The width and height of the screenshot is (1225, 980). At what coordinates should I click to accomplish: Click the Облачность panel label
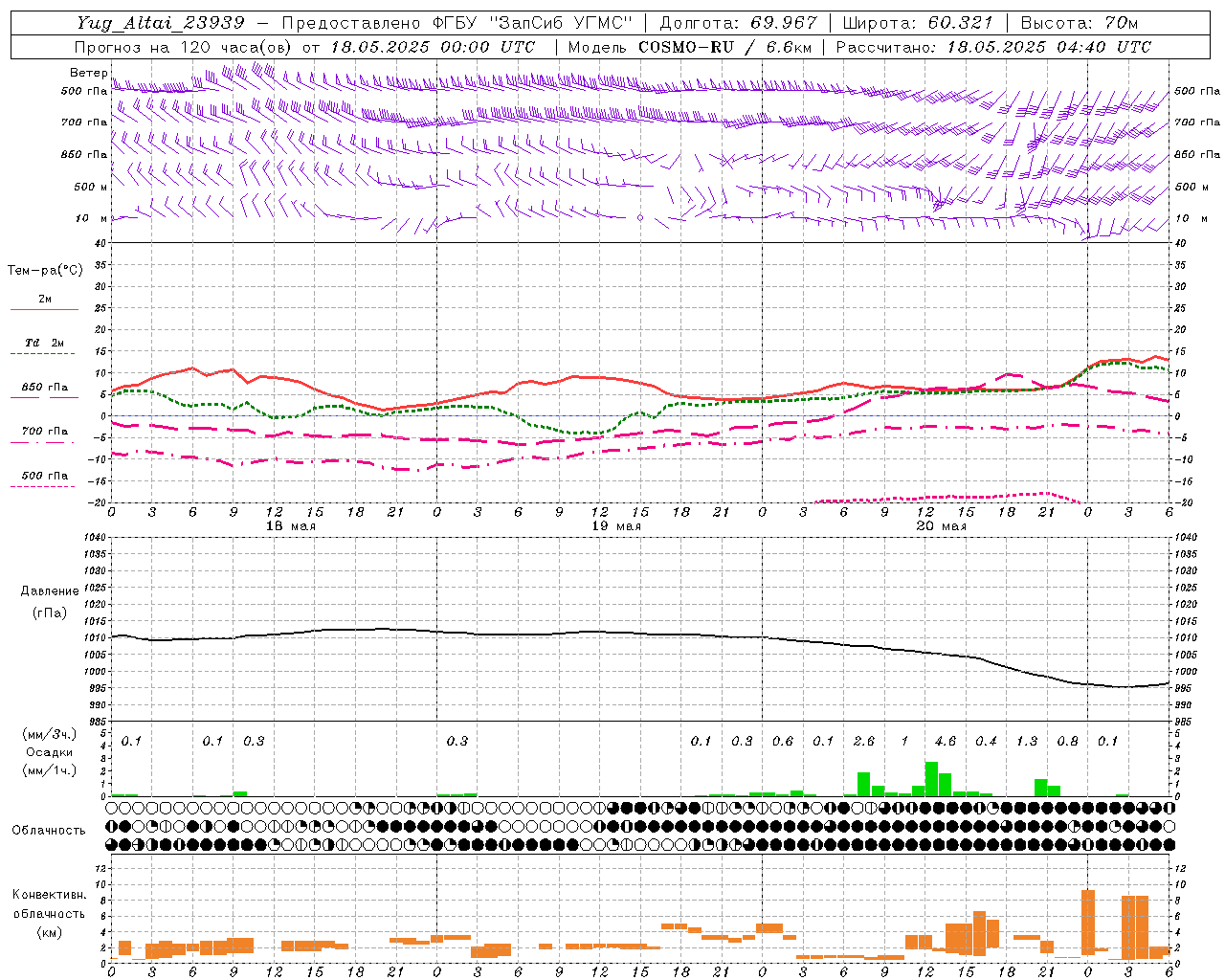click(x=49, y=830)
